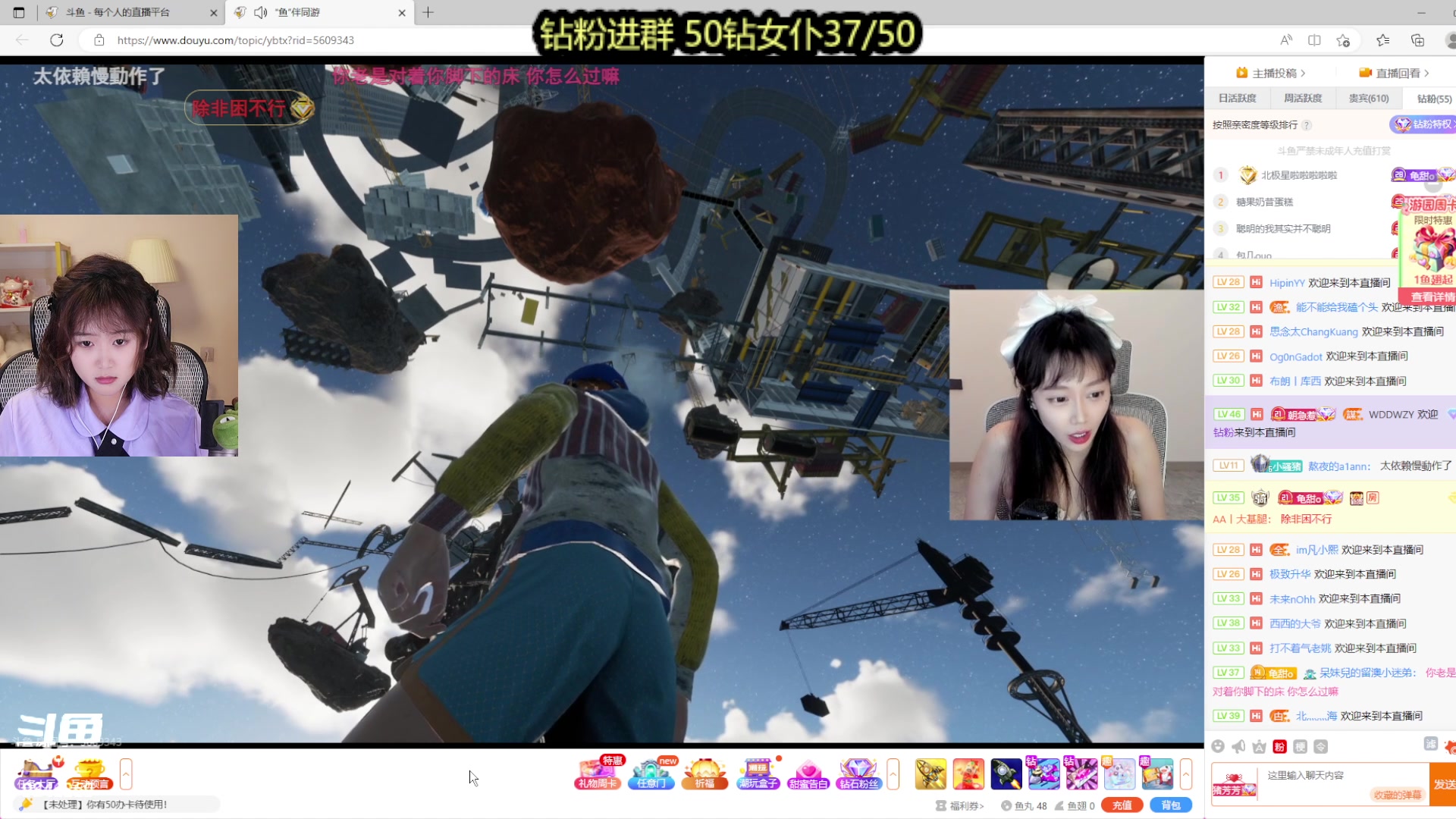
Task: Expand the arrow next to 互动预言
Action: (x=126, y=774)
